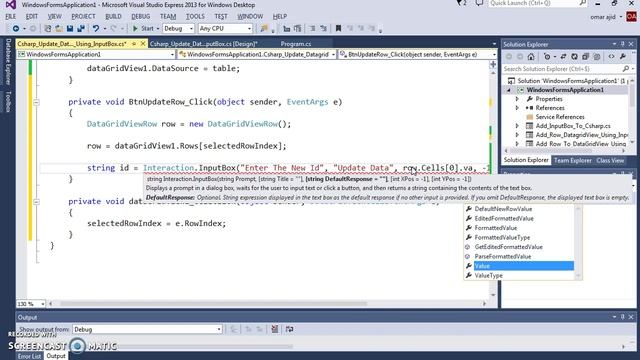
Task: Switch to the Program.cs tab
Action: click(x=296, y=44)
